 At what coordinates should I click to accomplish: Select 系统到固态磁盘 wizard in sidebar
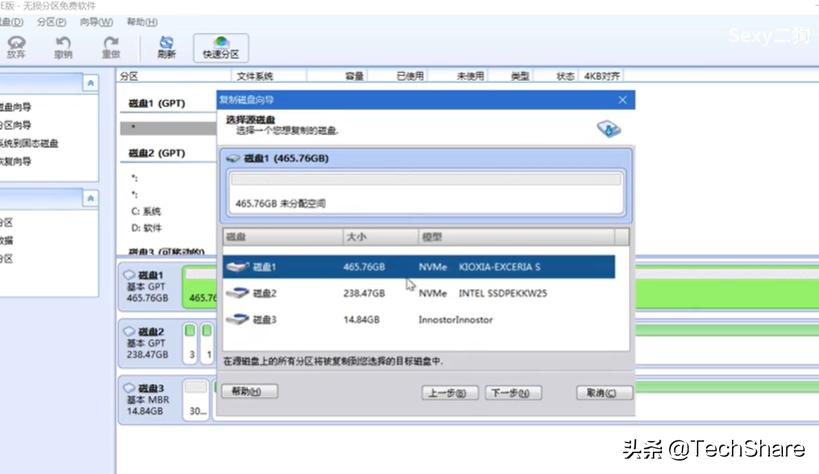click(29, 143)
